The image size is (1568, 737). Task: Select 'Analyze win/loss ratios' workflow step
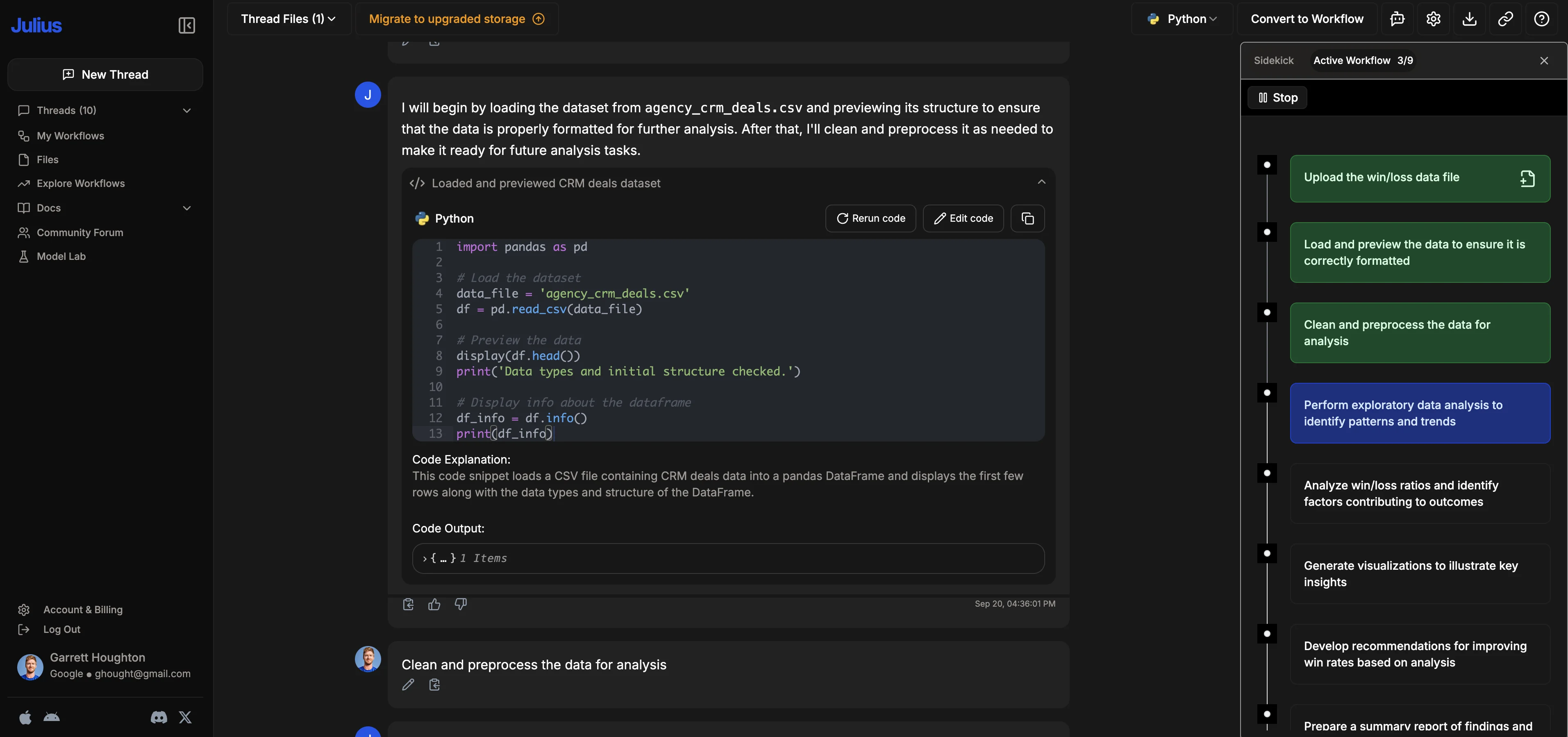point(1420,494)
